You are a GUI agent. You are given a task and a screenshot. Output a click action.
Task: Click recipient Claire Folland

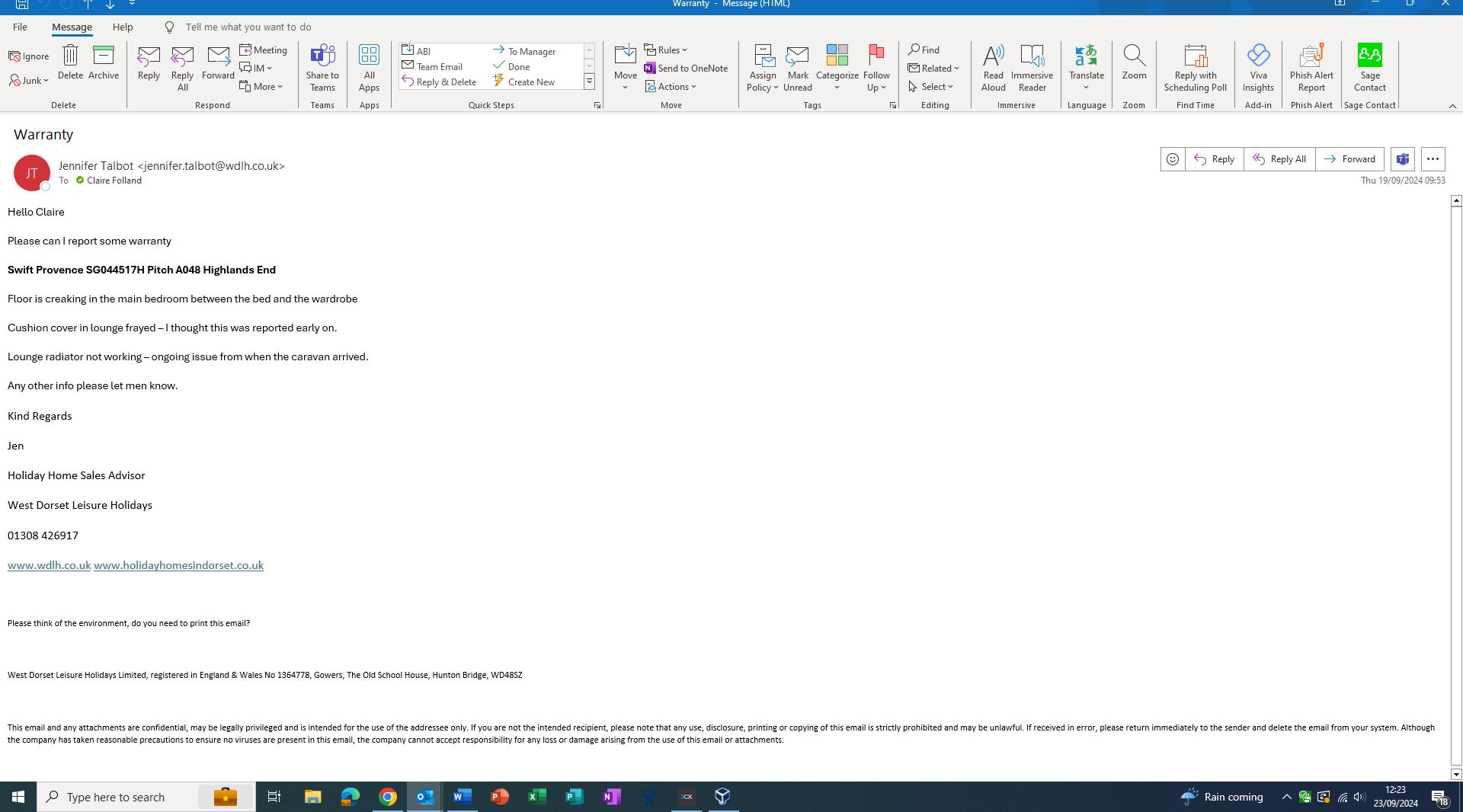(x=114, y=181)
